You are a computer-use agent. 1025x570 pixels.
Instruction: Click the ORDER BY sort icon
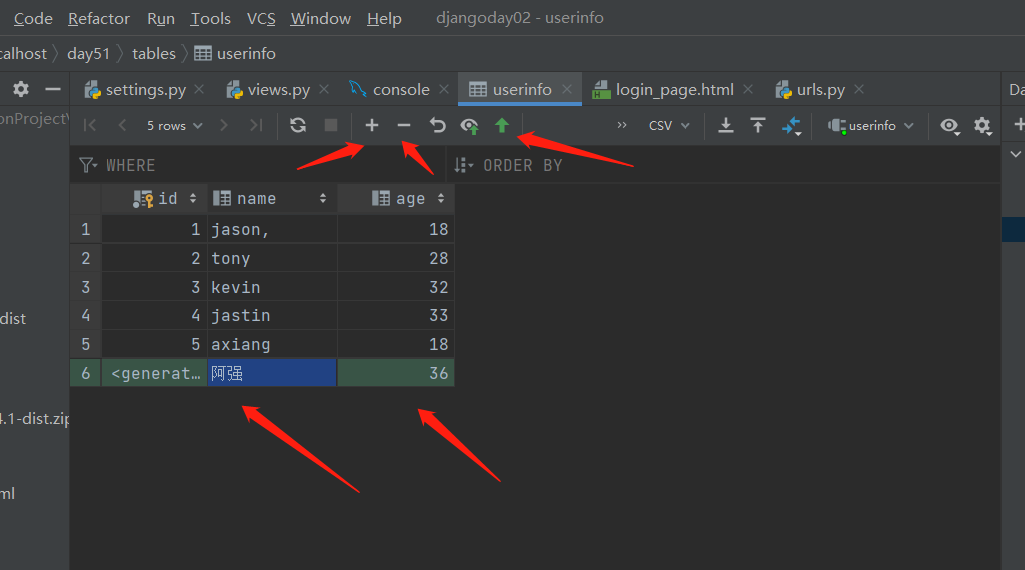point(463,165)
